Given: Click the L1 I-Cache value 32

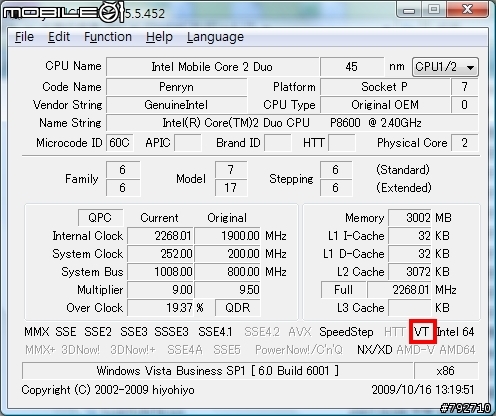Looking at the screenshot, I should pyautogui.click(x=410, y=236).
